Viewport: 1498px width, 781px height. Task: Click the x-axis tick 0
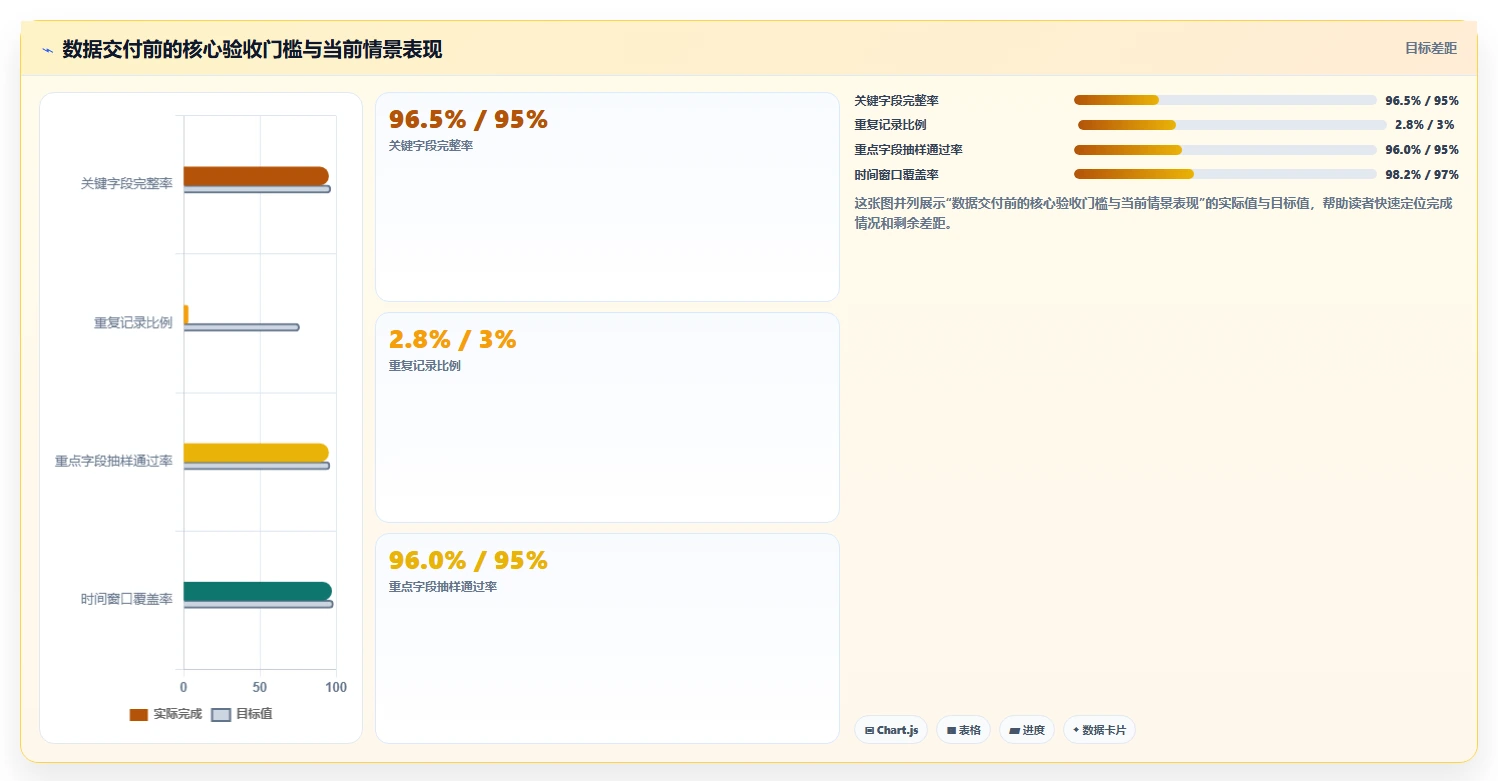pyautogui.click(x=183, y=688)
